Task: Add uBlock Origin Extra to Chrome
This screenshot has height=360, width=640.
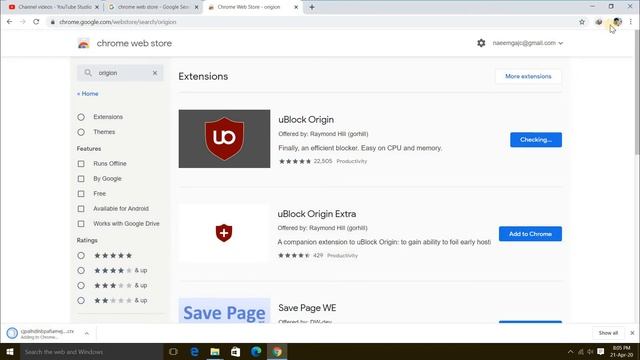Action: click(x=530, y=234)
